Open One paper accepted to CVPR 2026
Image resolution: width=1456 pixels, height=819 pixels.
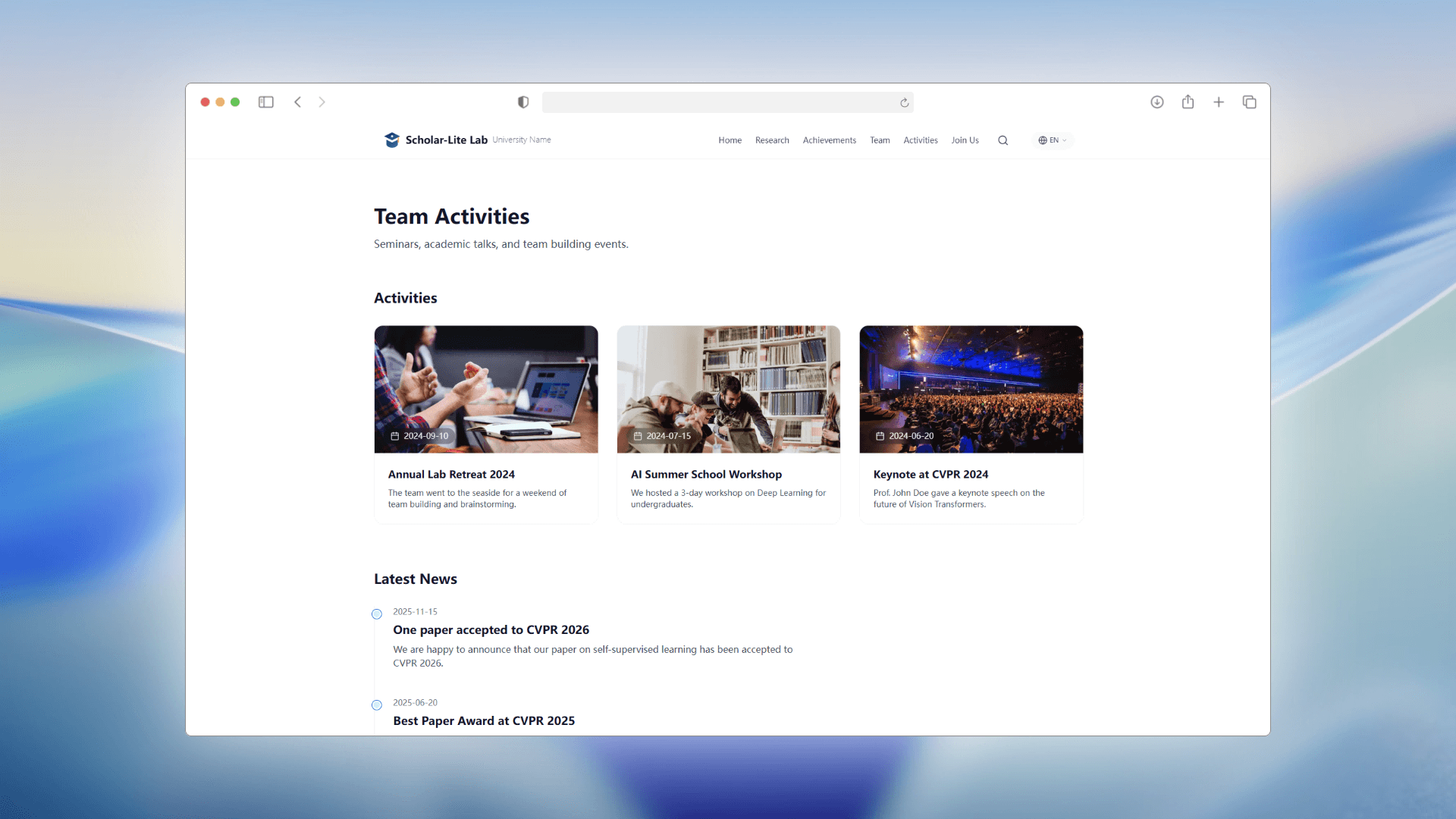pos(491,629)
